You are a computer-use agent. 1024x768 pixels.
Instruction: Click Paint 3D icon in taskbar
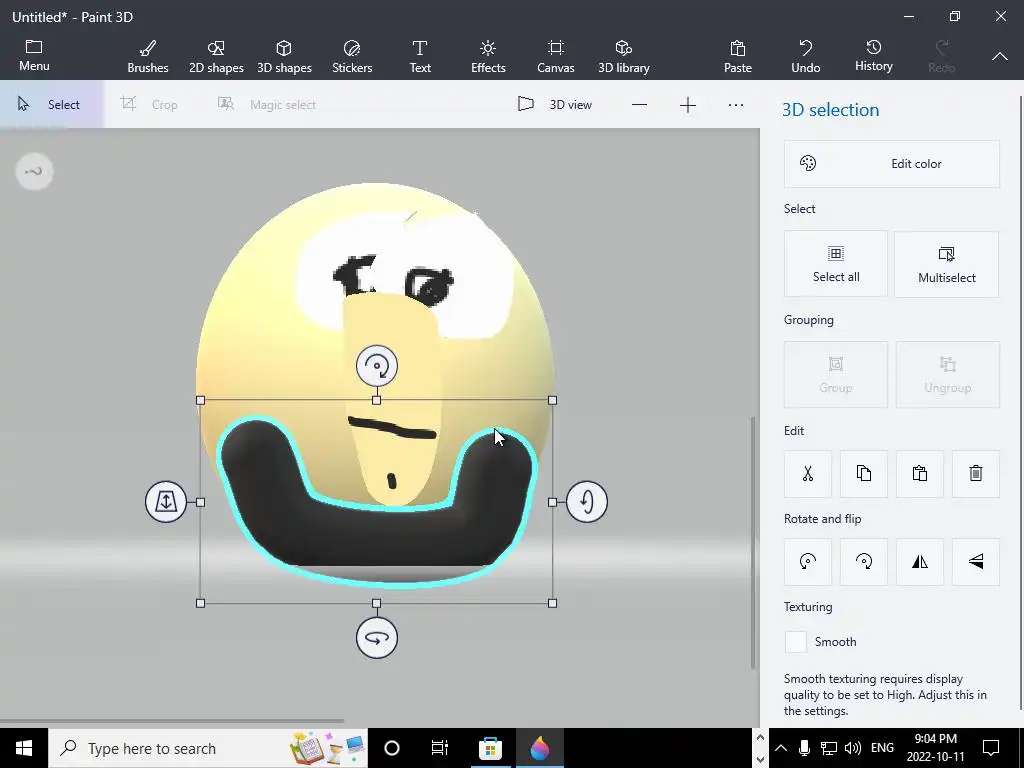(x=539, y=748)
